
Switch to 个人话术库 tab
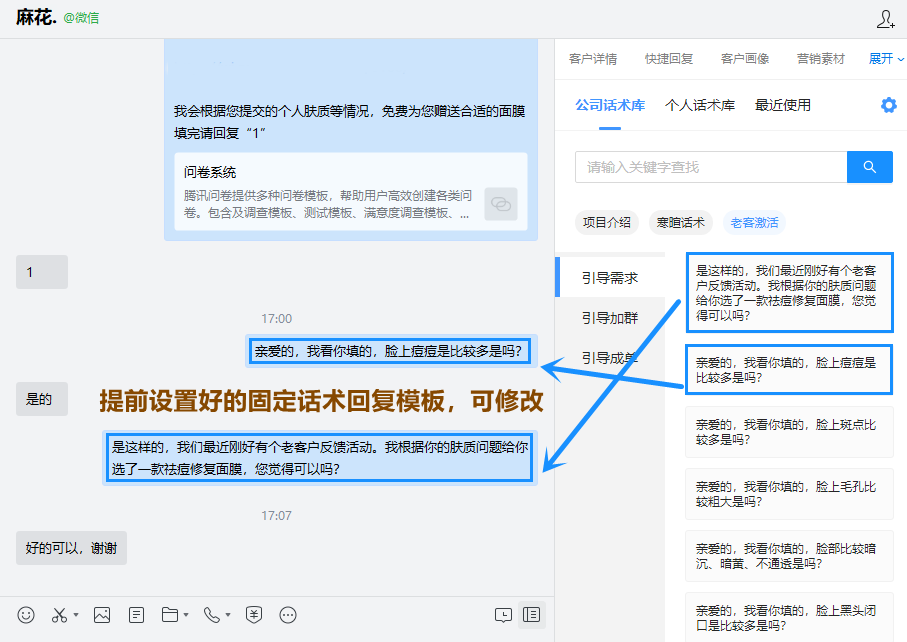[700, 105]
